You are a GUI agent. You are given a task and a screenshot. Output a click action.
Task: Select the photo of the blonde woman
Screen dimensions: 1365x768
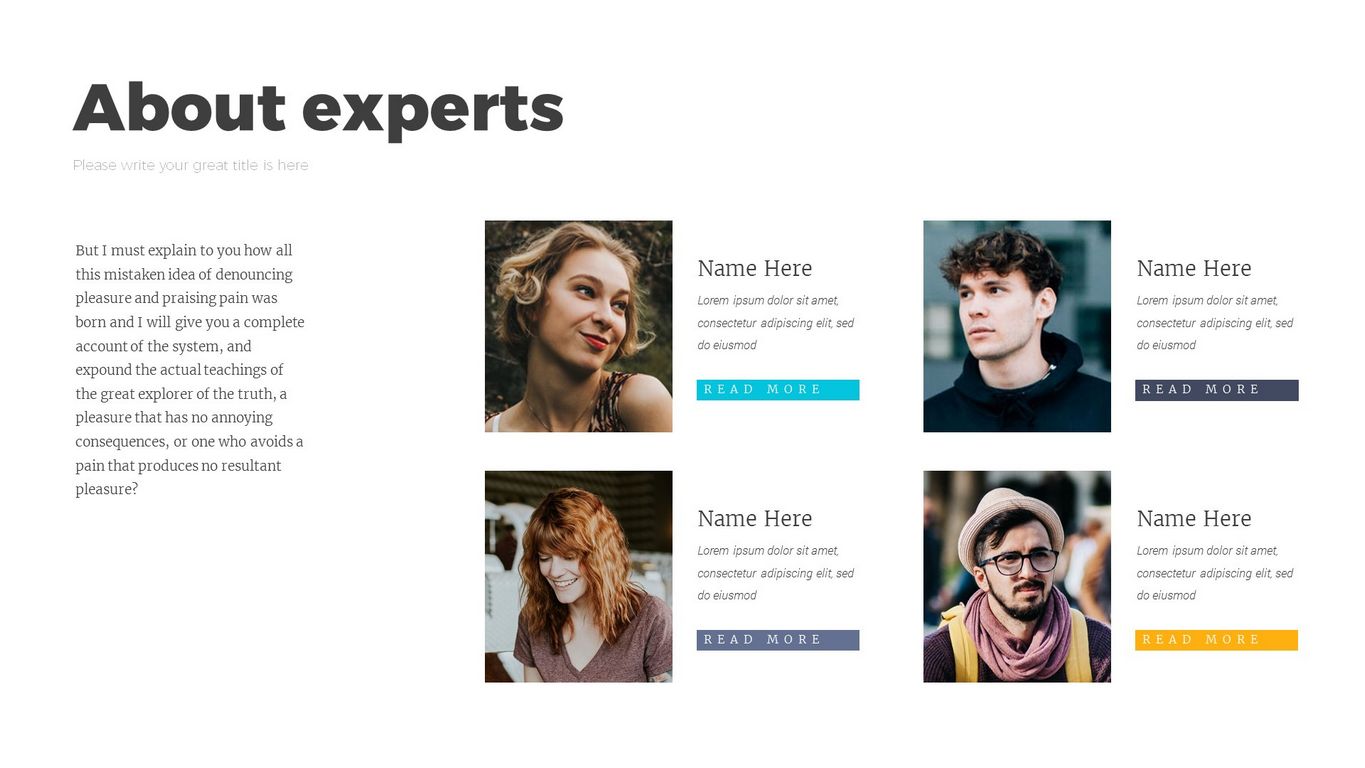click(578, 326)
